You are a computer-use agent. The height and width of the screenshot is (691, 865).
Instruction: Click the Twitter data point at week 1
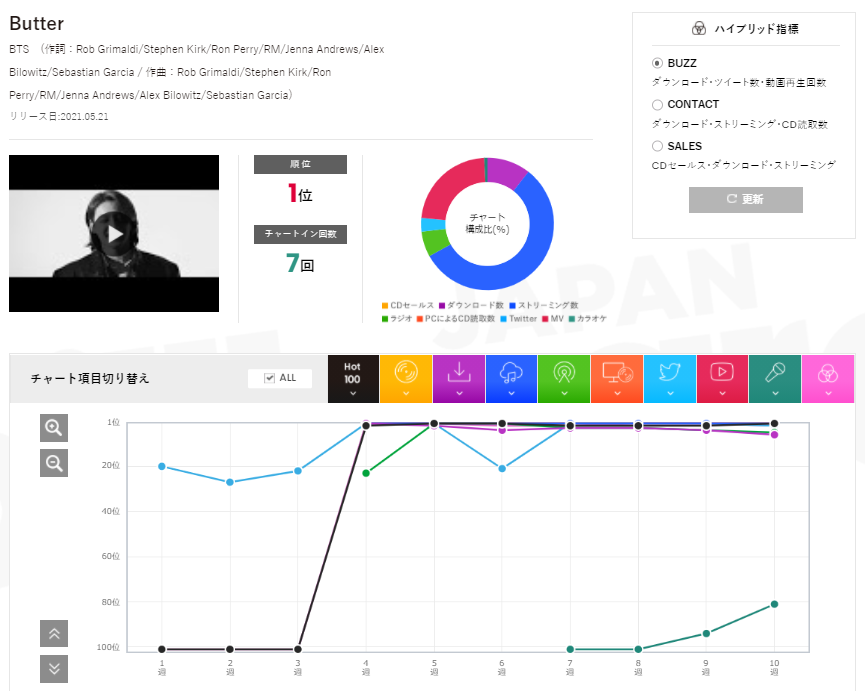[x=162, y=467]
